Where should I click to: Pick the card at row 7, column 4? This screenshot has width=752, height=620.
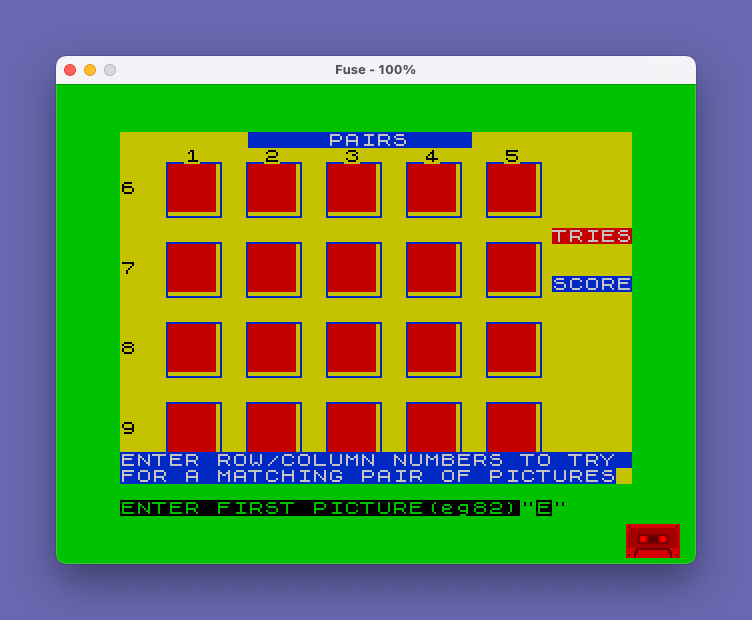(x=434, y=270)
